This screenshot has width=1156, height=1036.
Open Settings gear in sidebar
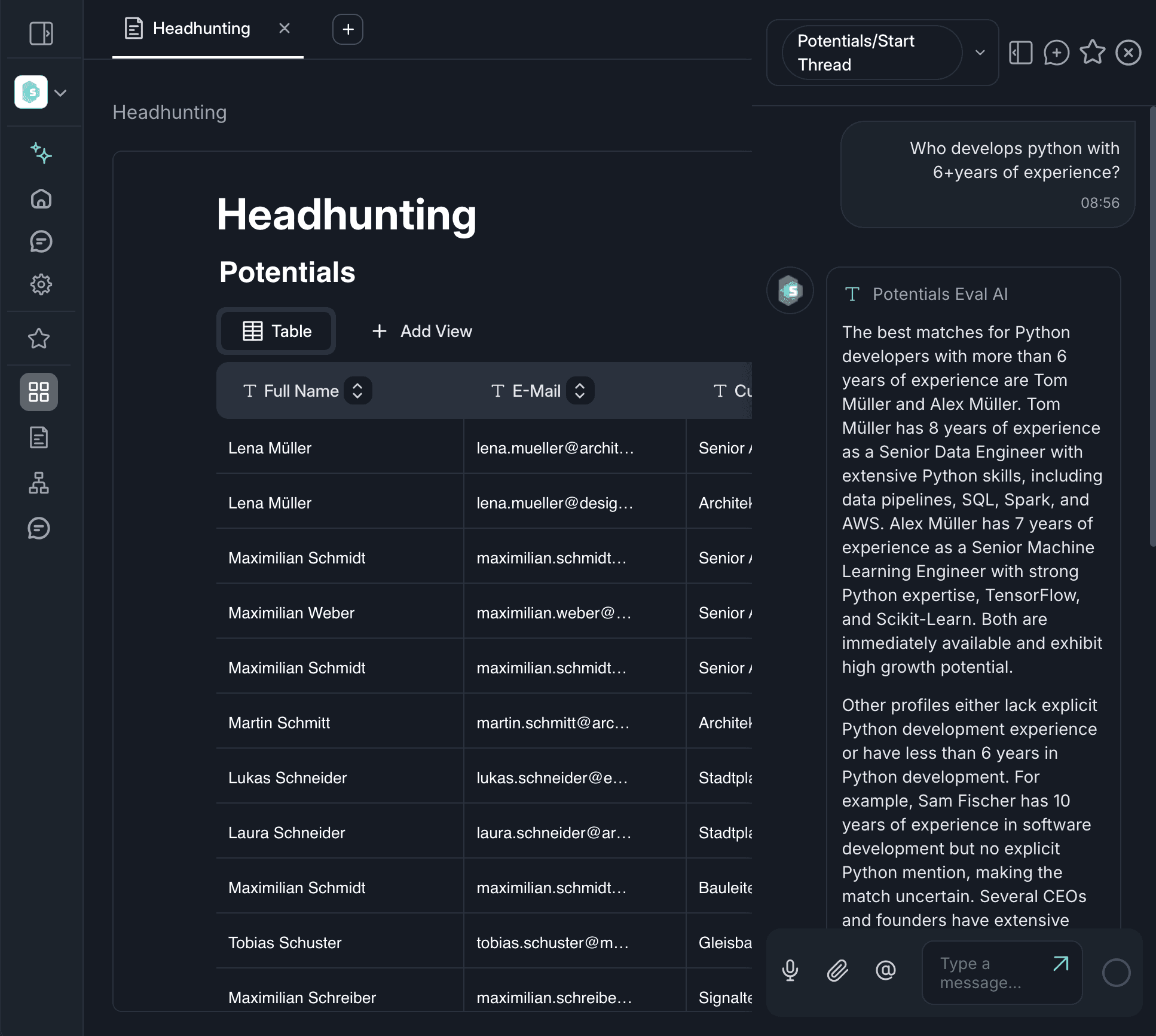41,284
